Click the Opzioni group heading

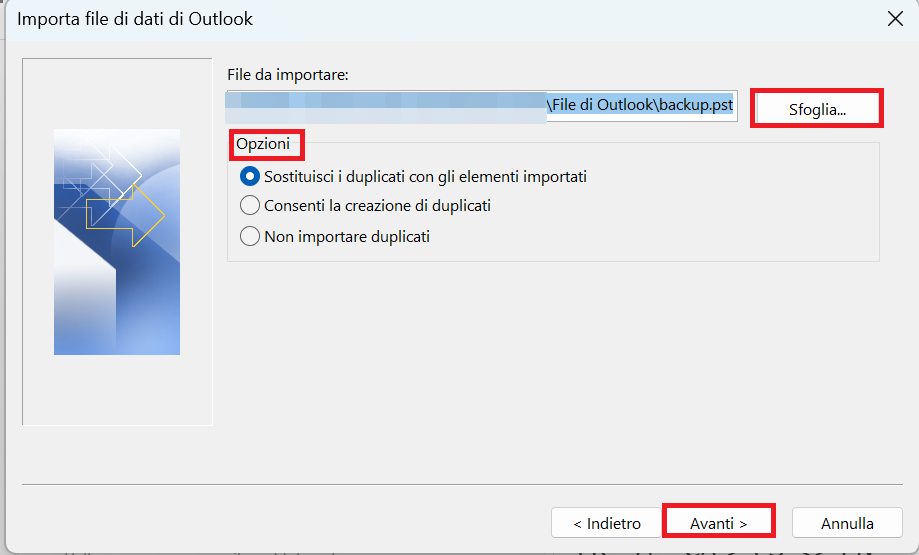(x=263, y=144)
